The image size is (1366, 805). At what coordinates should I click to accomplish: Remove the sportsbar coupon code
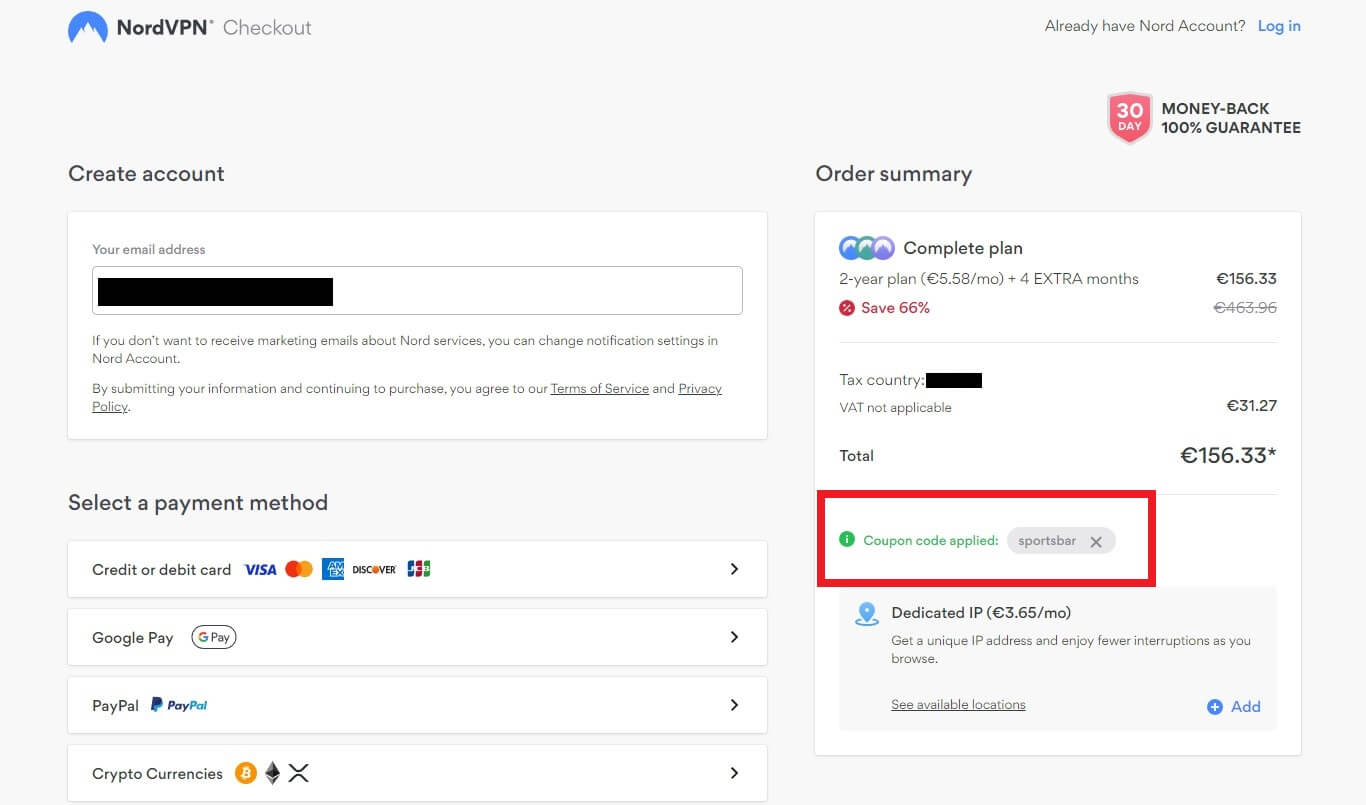click(x=1096, y=541)
